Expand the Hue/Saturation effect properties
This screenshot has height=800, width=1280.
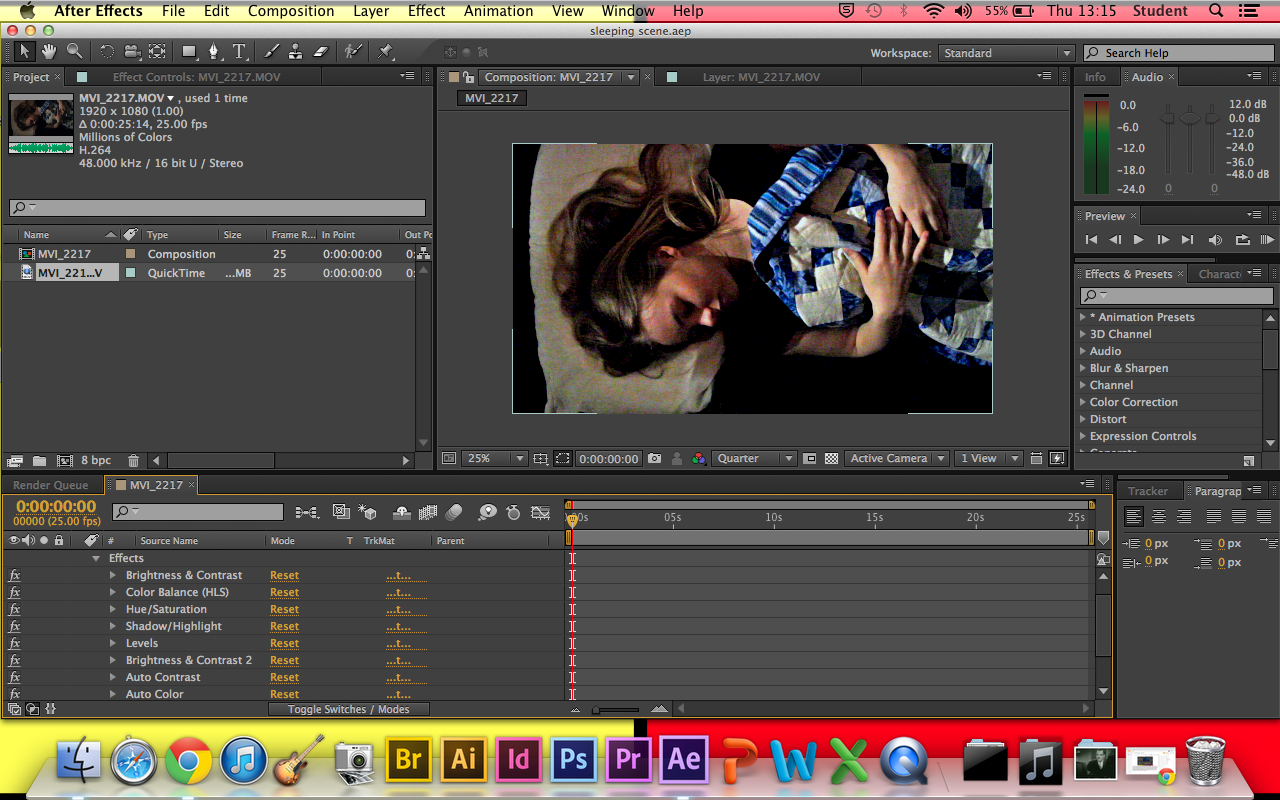click(113, 609)
